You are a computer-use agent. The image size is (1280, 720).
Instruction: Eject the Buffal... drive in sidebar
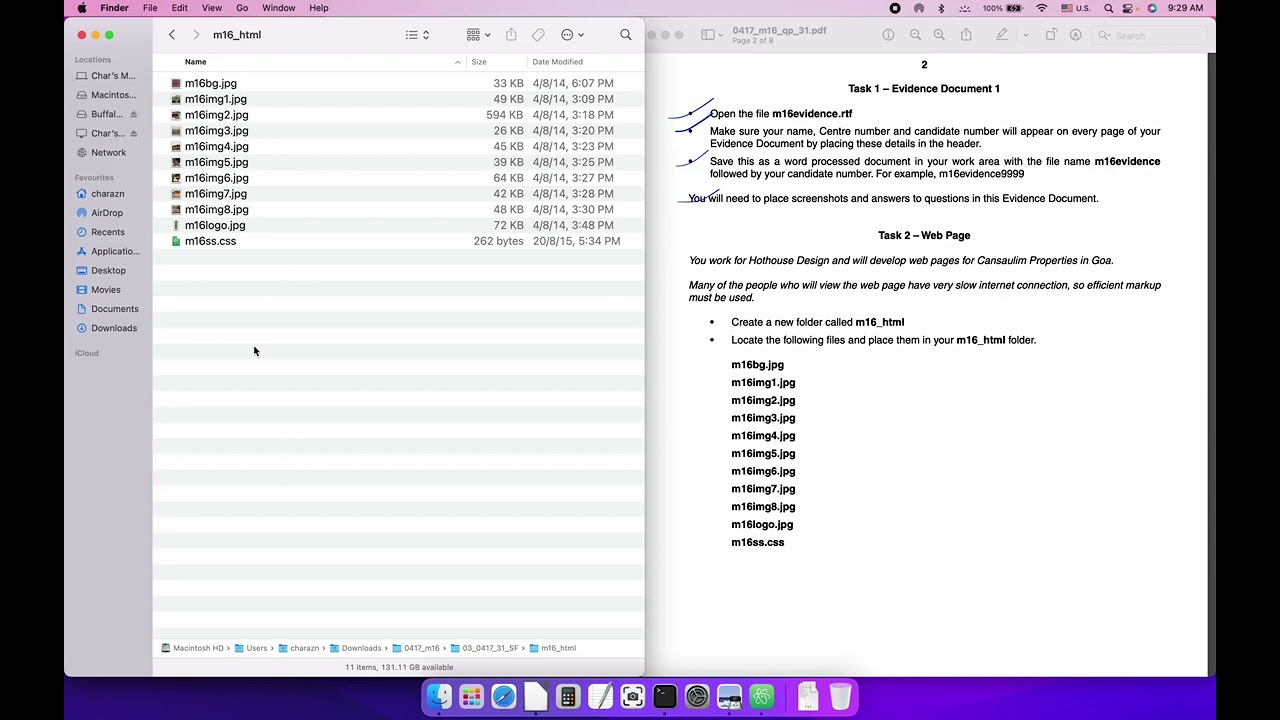133,114
